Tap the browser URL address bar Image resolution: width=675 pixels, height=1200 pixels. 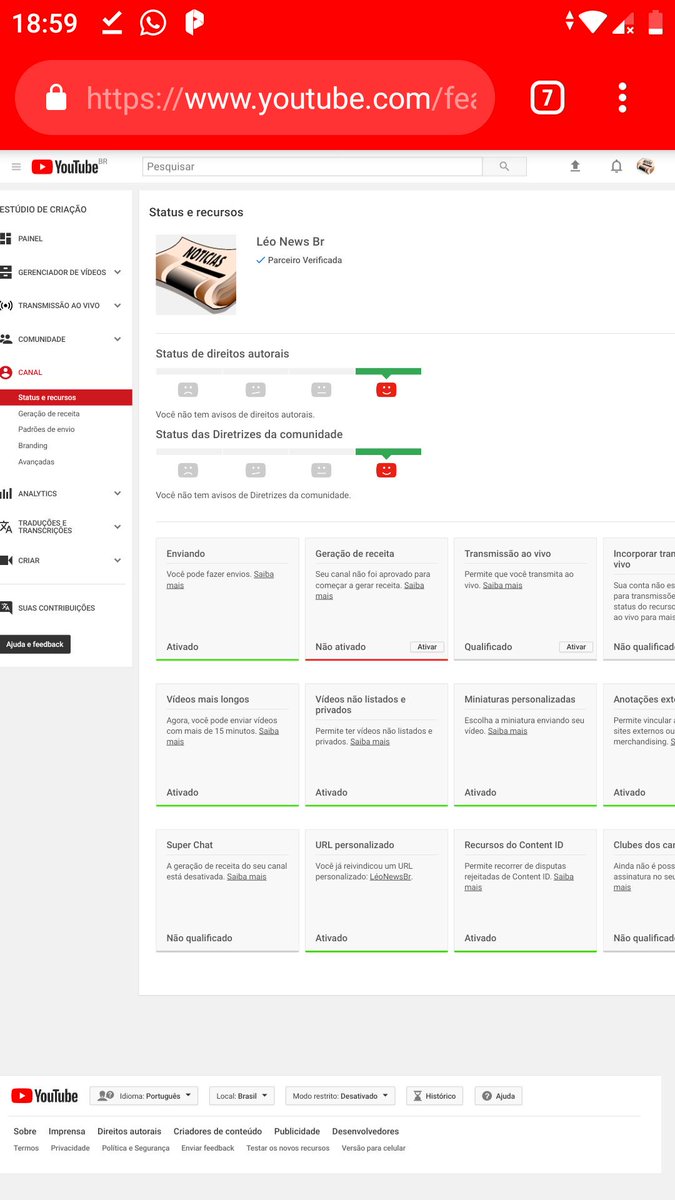tap(255, 98)
